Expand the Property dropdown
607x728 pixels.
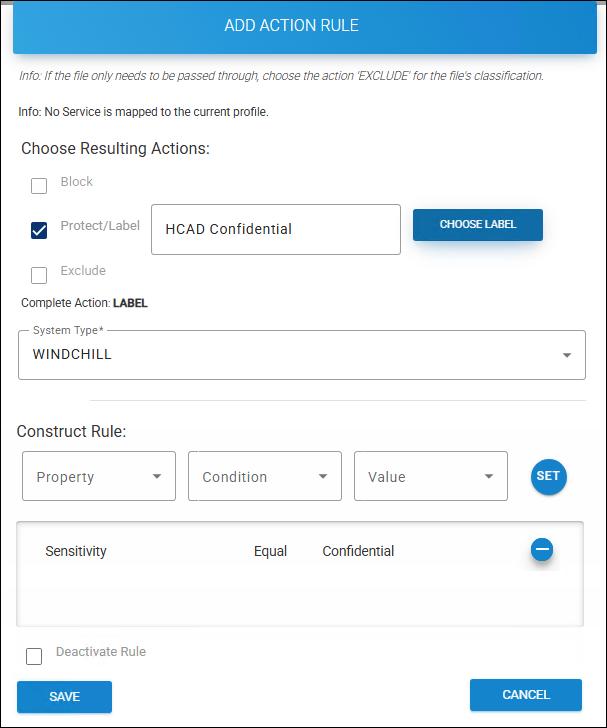98,477
